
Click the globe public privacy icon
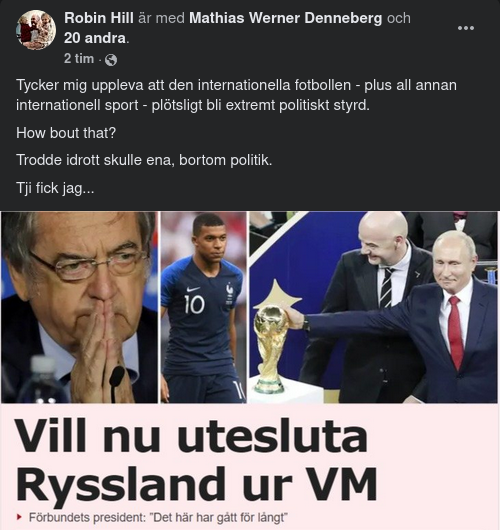coord(111,60)
